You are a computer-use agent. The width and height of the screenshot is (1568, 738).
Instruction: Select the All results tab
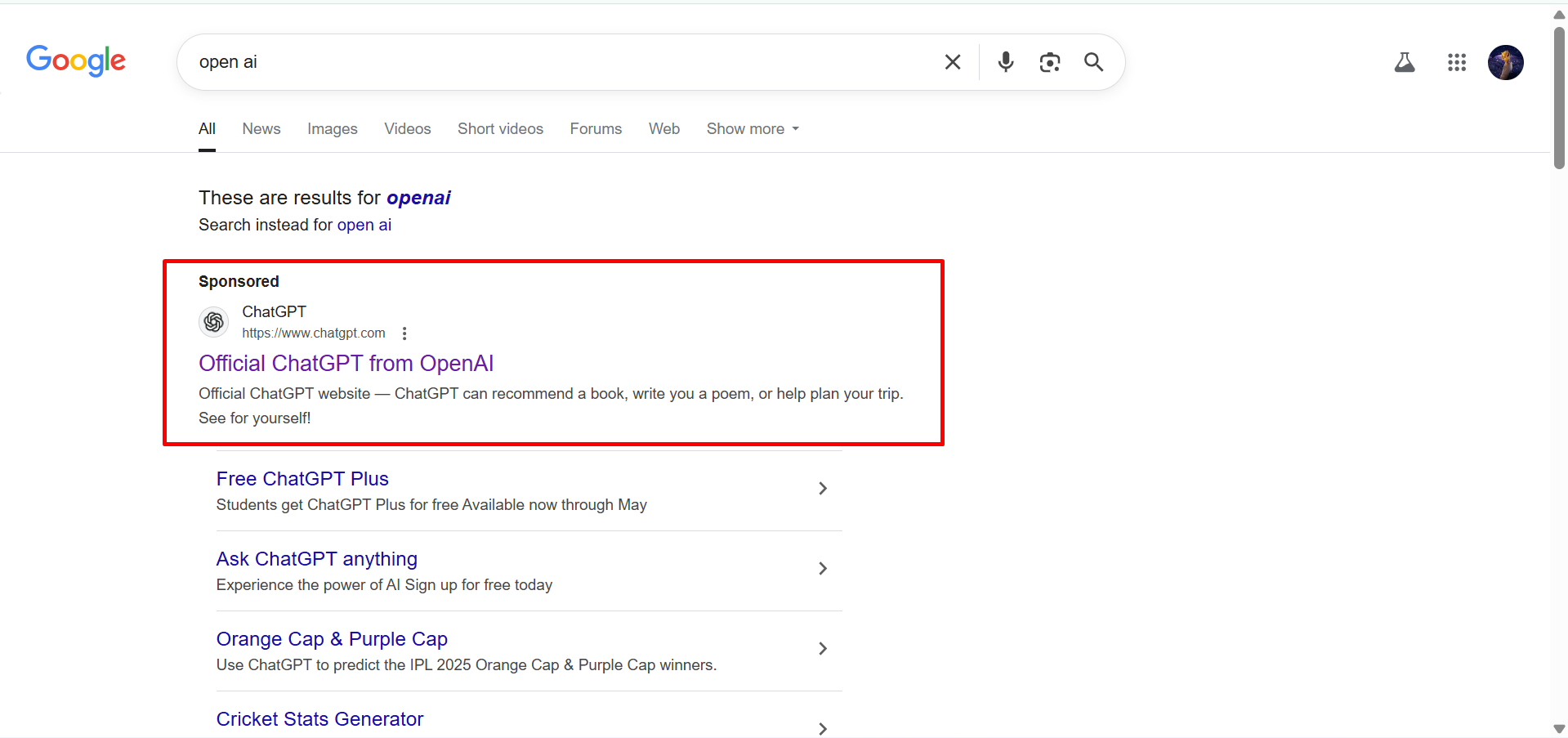coord(207,129)
